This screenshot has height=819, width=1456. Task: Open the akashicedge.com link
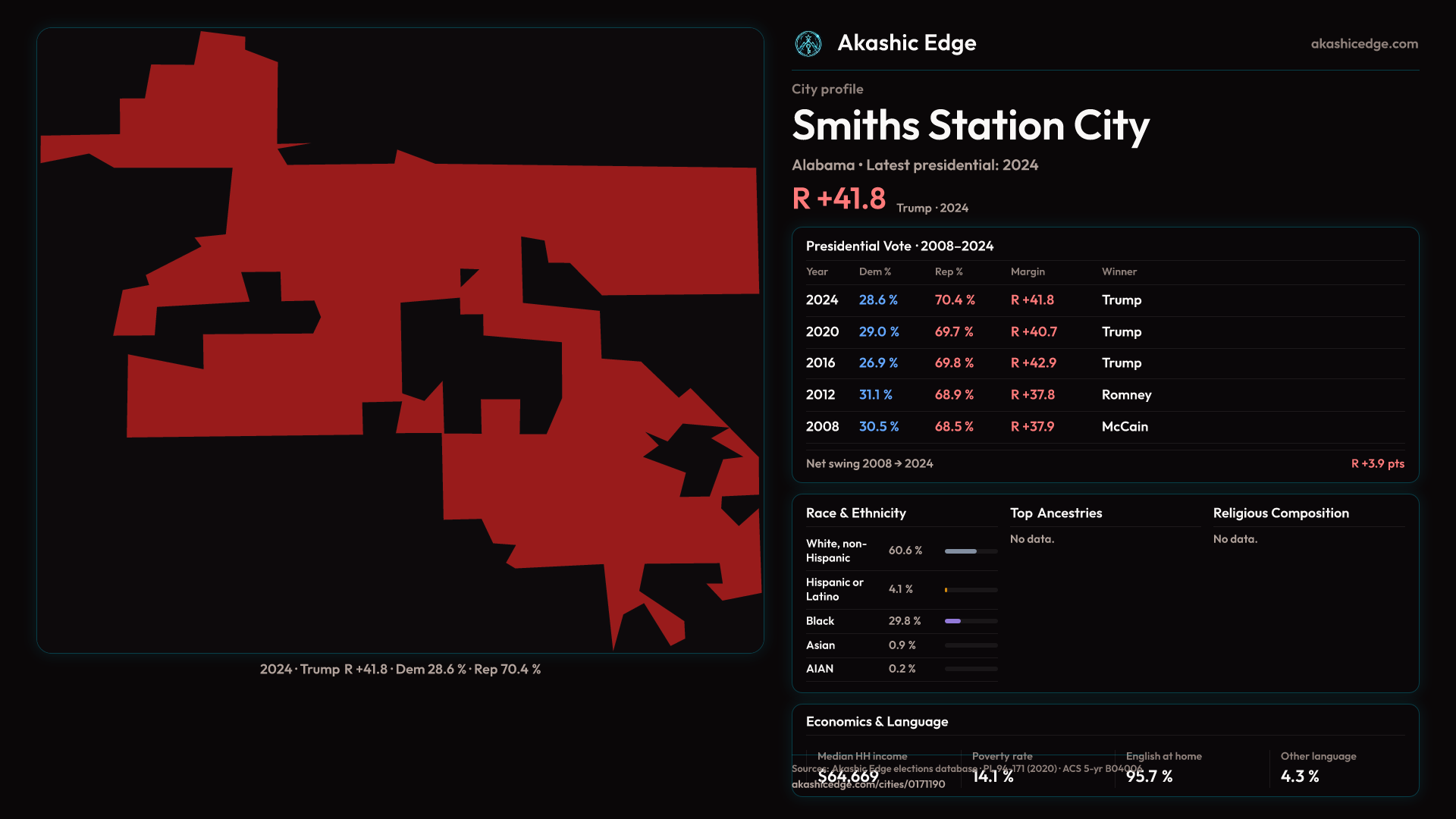tap(1363, 44)
